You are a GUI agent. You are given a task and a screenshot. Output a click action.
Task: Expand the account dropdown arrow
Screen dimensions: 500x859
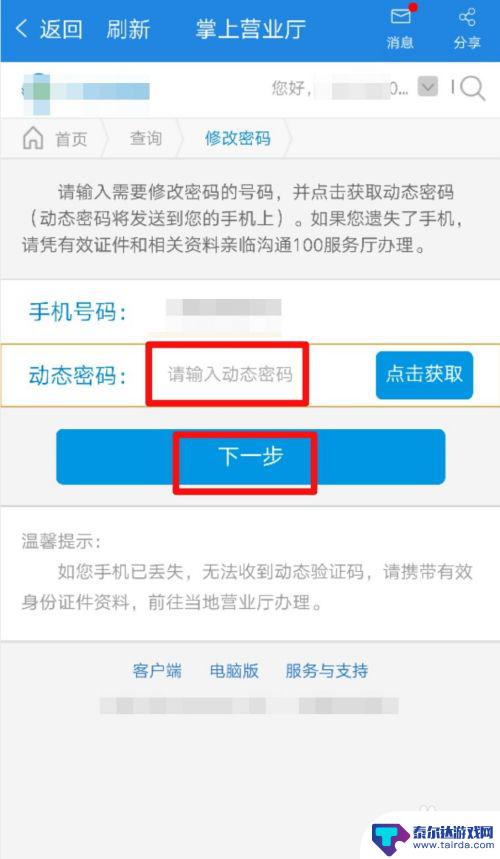click(428, 87)
